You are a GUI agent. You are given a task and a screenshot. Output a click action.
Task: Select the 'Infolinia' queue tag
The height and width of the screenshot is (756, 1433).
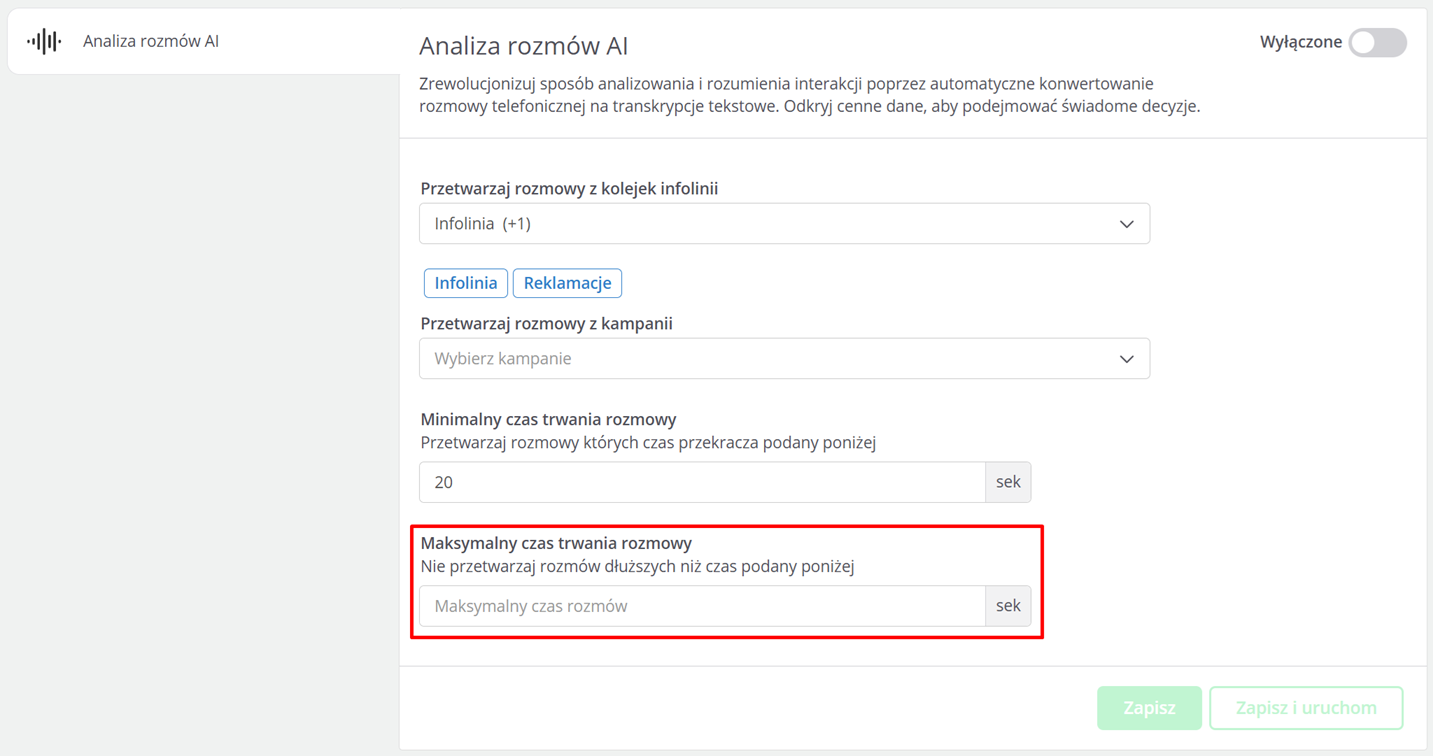466,283
